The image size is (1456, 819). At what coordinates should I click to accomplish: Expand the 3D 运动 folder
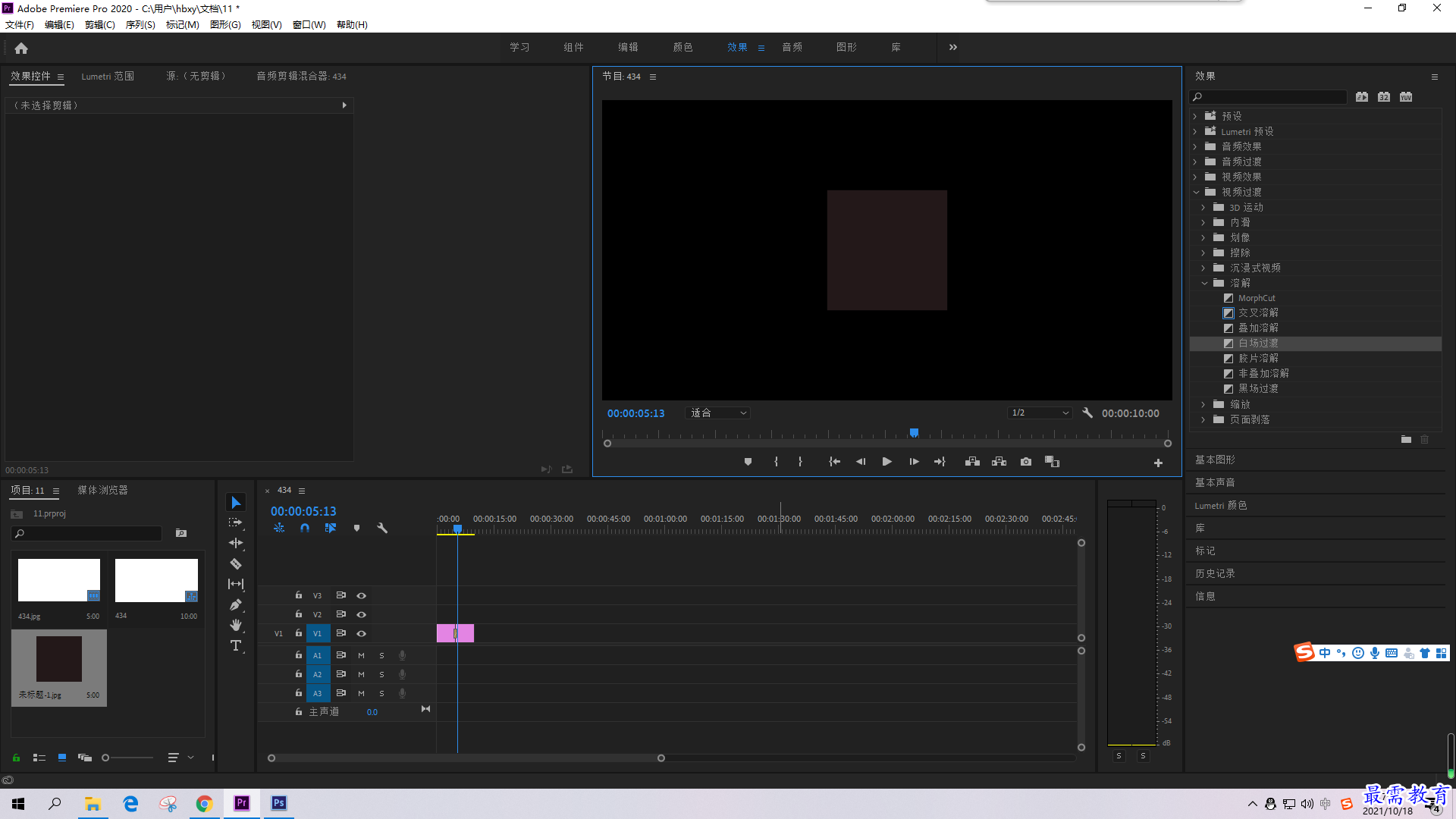1203,207
